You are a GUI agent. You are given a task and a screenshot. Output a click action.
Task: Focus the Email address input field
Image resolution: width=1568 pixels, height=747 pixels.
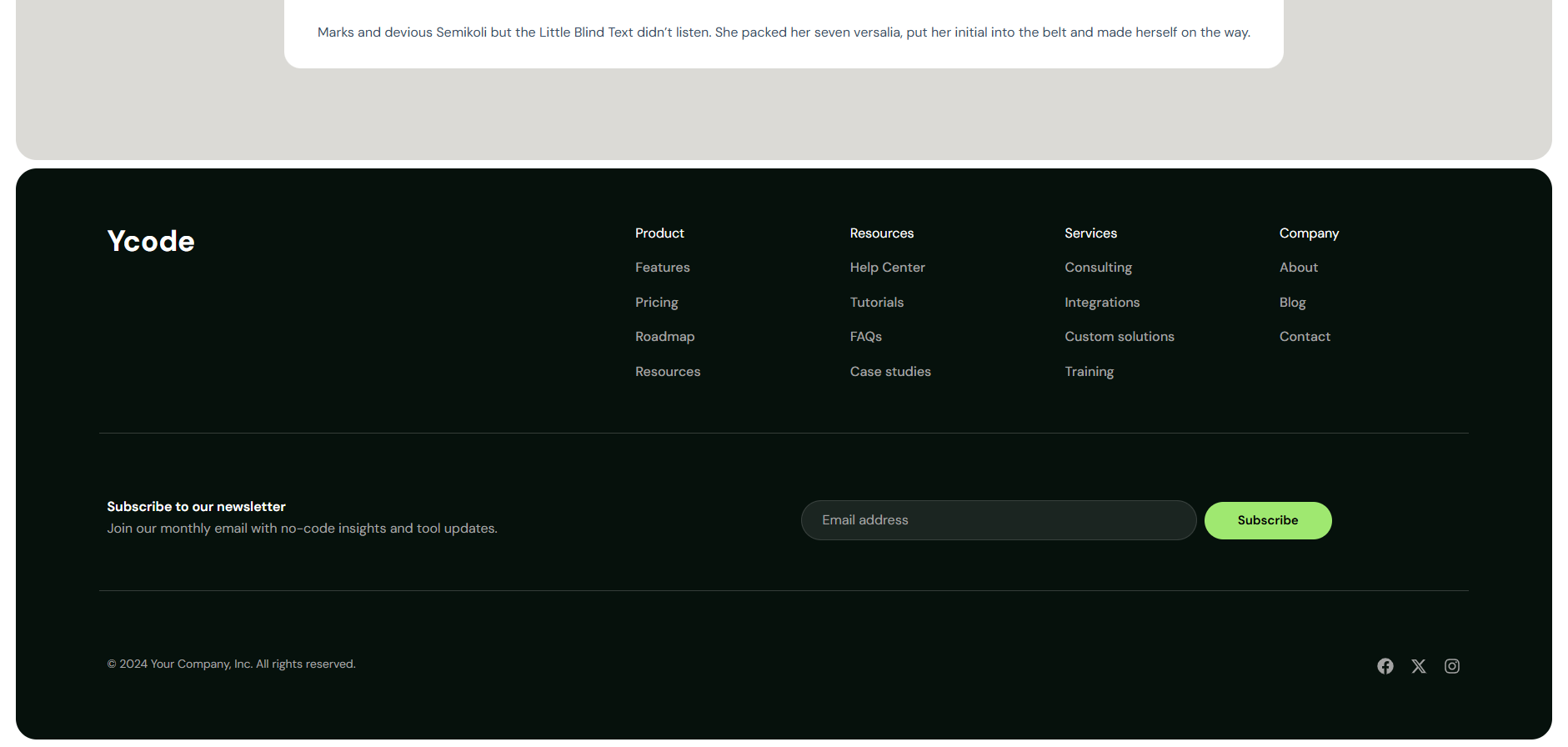point(998,520)
